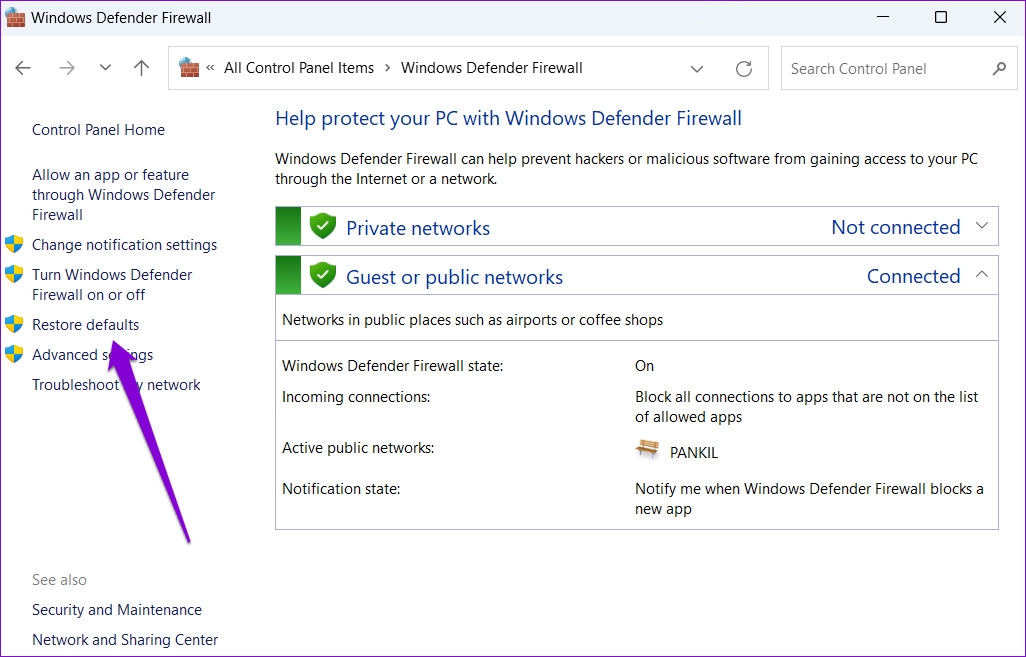Image resolution: width=1026 pixels, height=657 pixels.
Task: Click green shield icon for Private networks
Action: pos(323,226)
